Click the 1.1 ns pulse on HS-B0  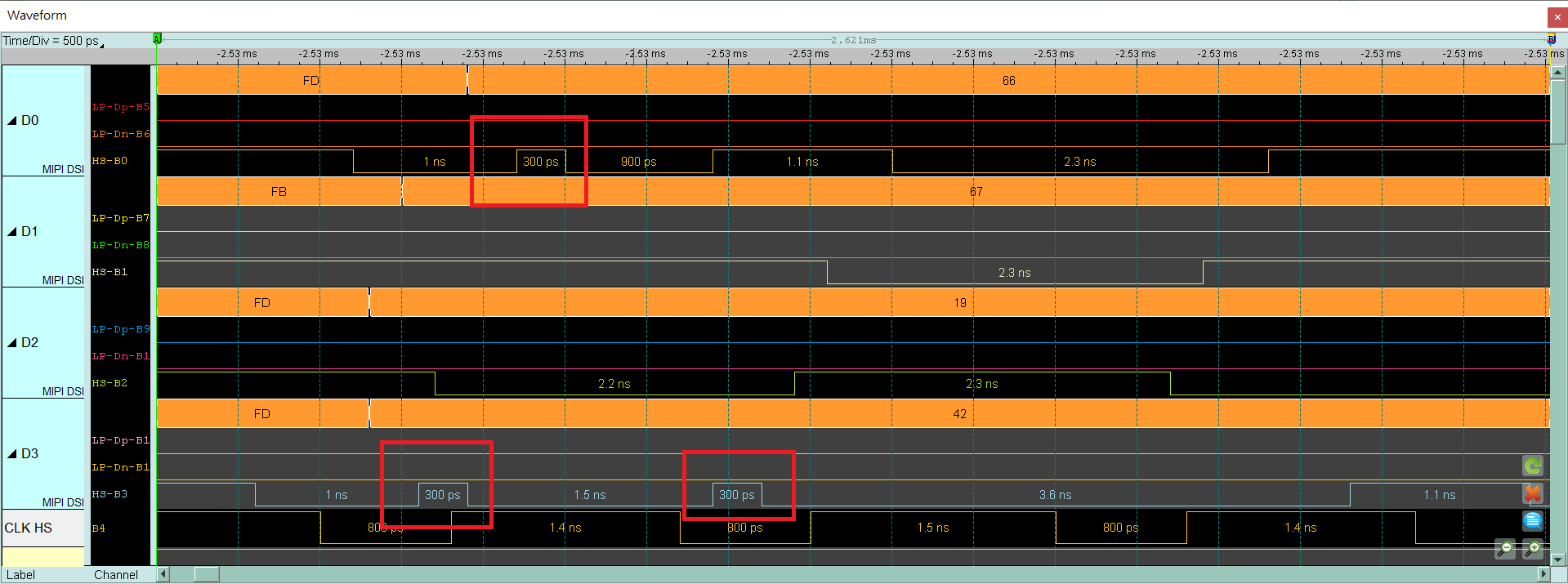[802, 162]
